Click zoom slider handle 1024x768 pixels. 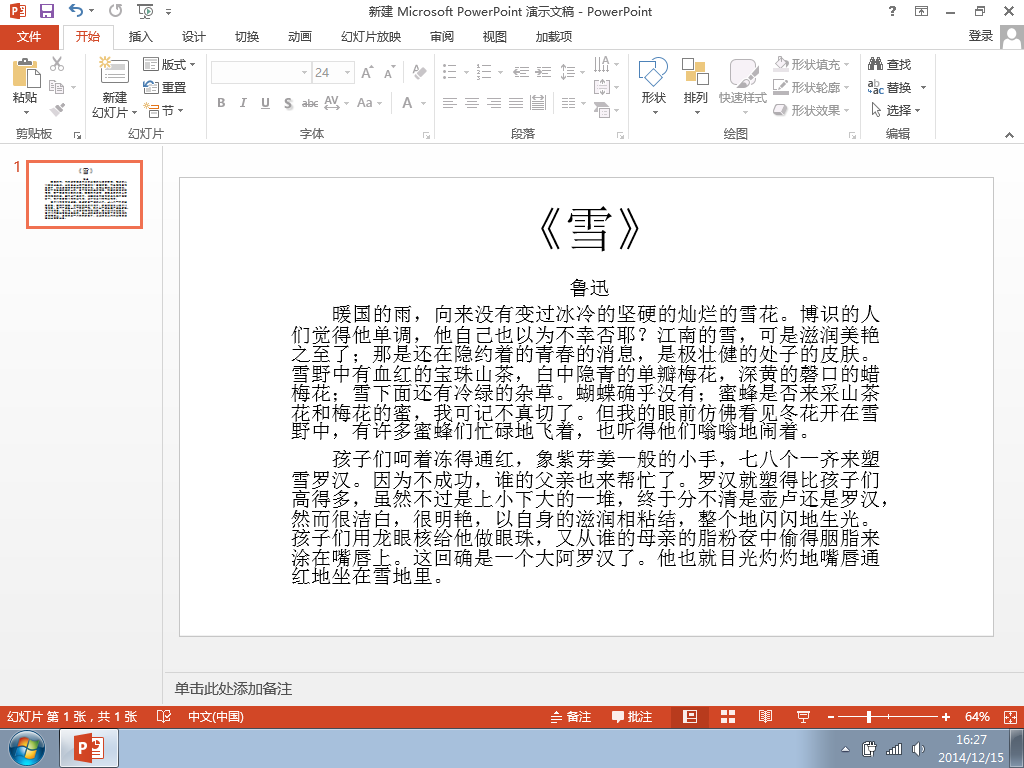[x=869, y=716]
